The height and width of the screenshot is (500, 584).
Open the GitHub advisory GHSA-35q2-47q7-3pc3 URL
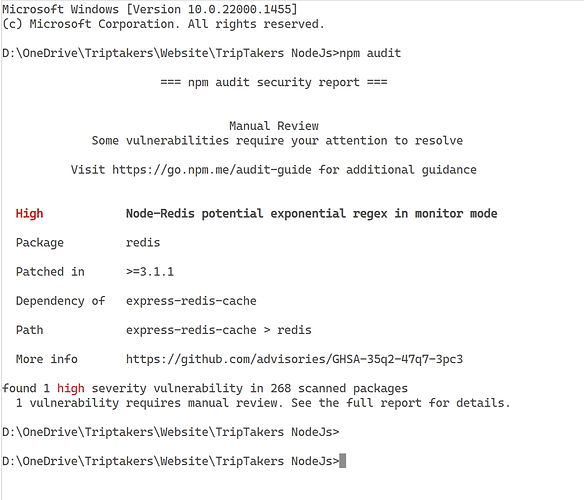coord(294,359)
